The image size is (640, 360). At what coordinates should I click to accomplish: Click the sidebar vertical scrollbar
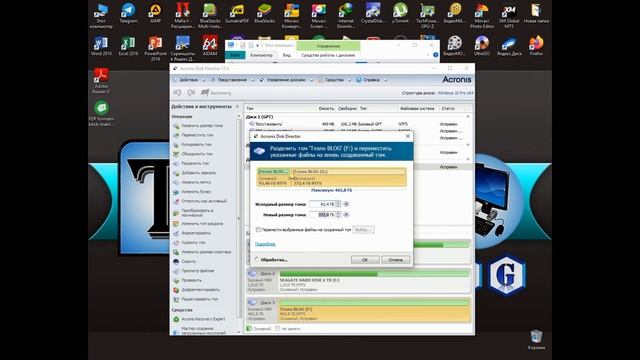point(239,218)
